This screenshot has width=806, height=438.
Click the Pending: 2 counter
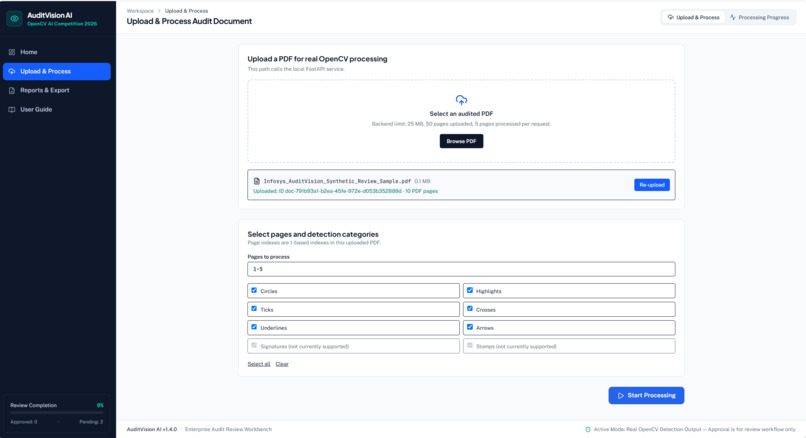91,422
